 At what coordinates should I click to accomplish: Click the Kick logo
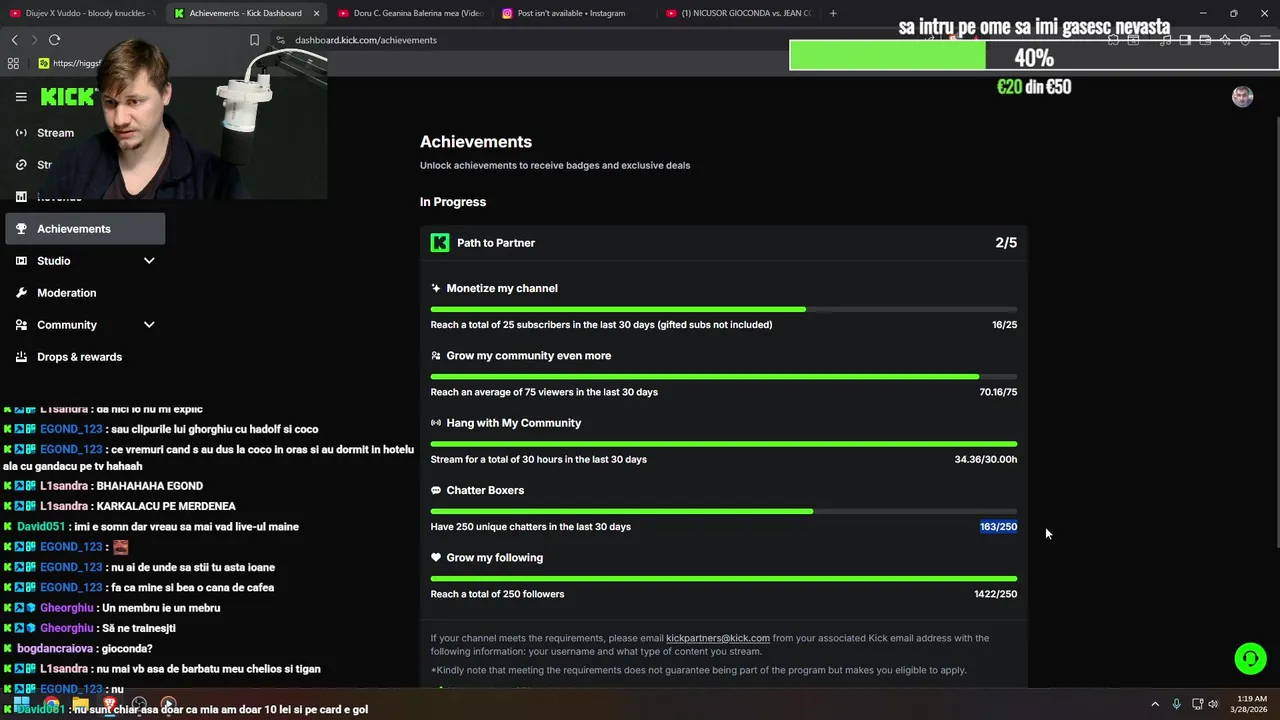click(x=68, y=97)
